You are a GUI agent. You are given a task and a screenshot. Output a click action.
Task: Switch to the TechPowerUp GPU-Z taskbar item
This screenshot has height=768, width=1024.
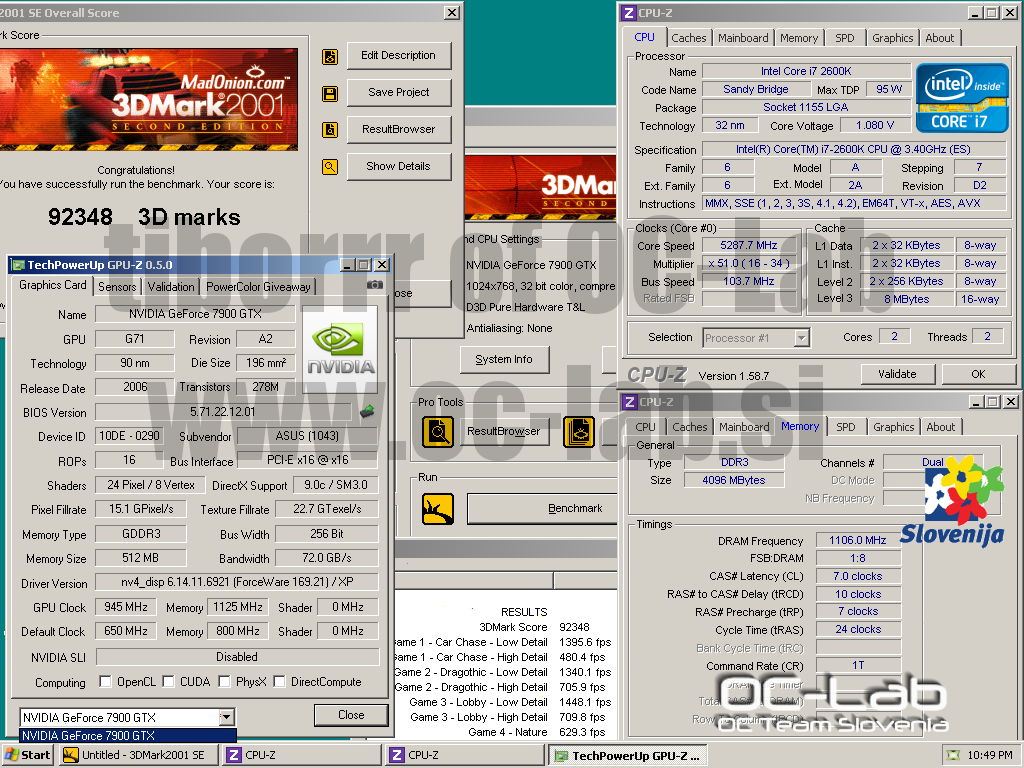(x=629, y=756)
